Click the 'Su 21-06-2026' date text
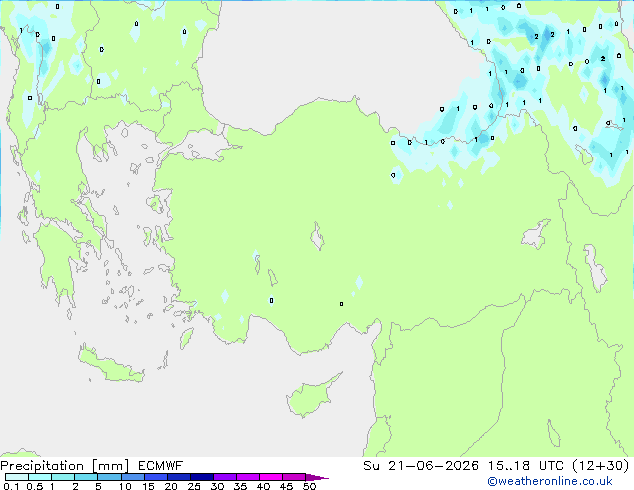This screenshot has width=634, height=490. click(x=421, y=466)
